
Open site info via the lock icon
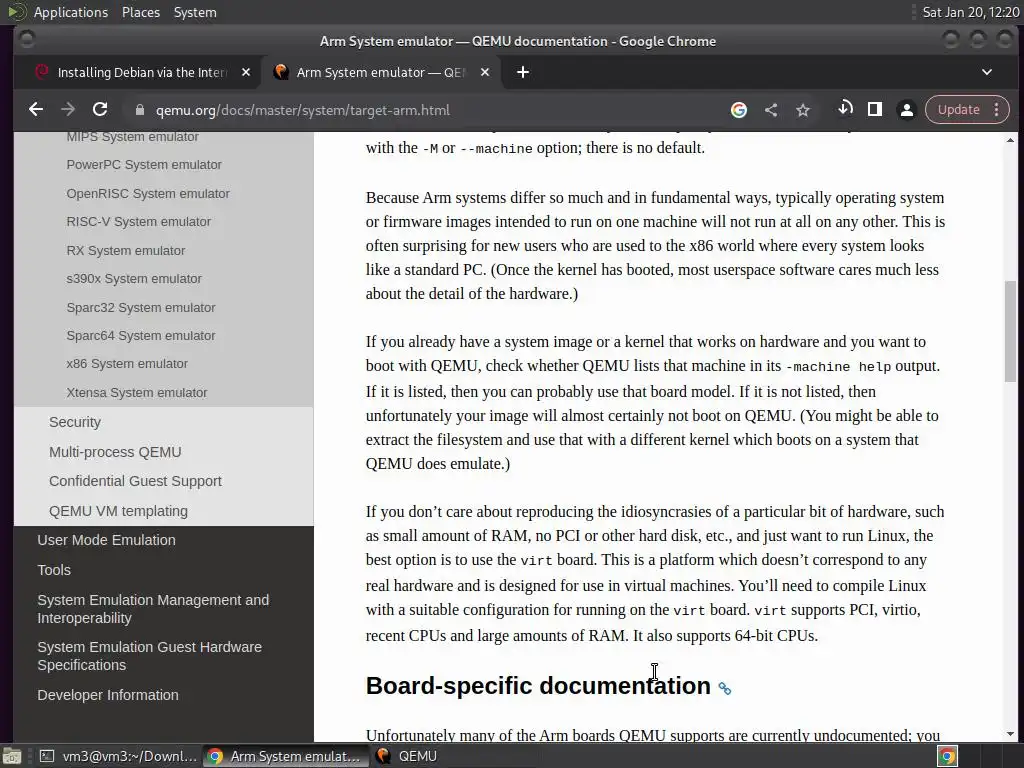click(139, 110)
